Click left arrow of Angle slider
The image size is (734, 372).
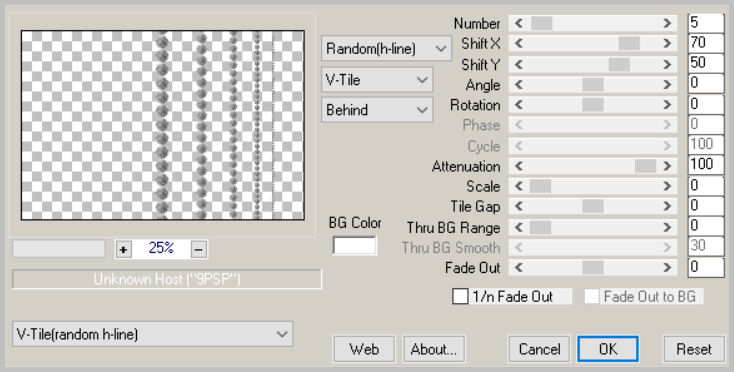519,85
